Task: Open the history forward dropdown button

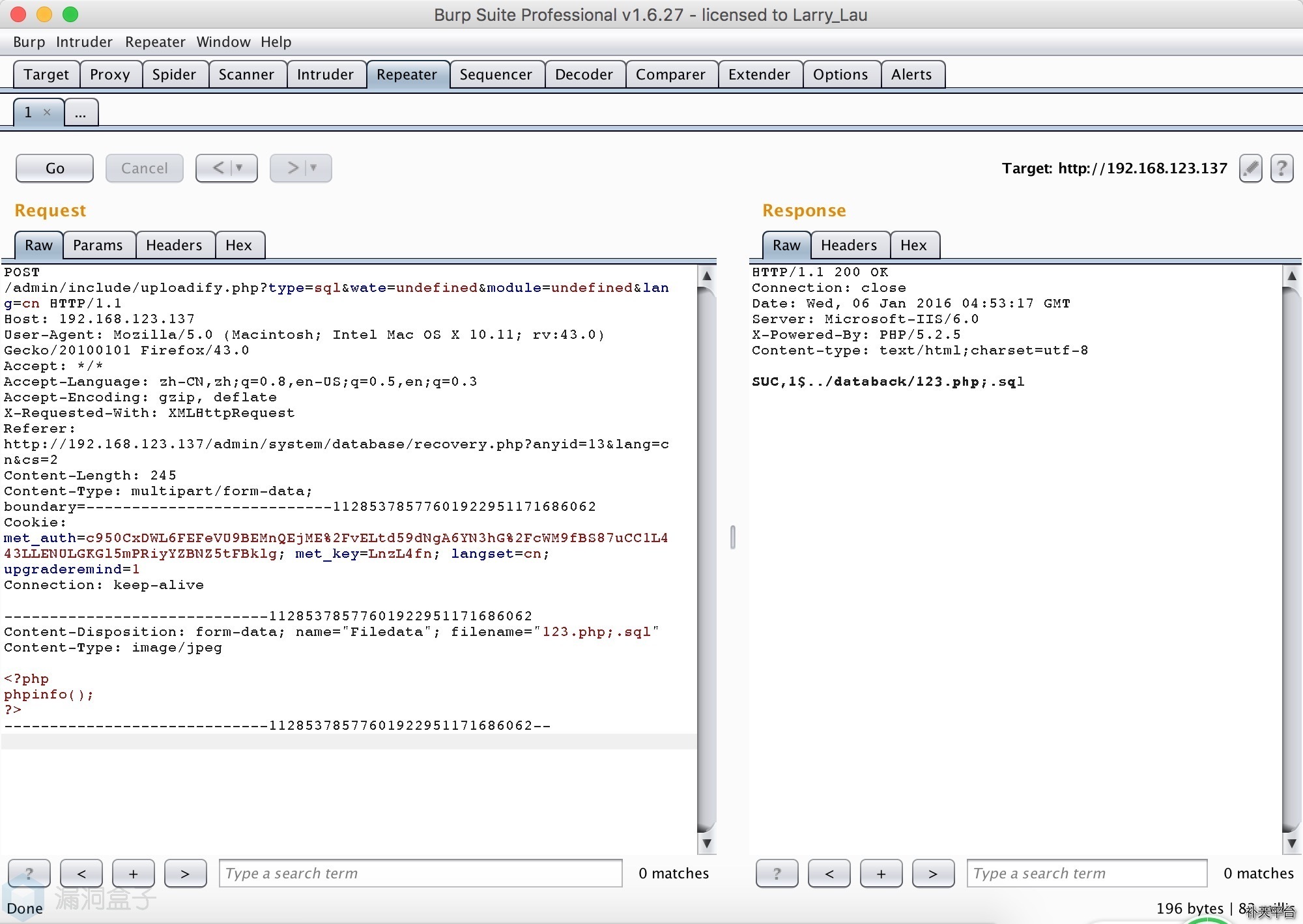Action: [301, 168]
